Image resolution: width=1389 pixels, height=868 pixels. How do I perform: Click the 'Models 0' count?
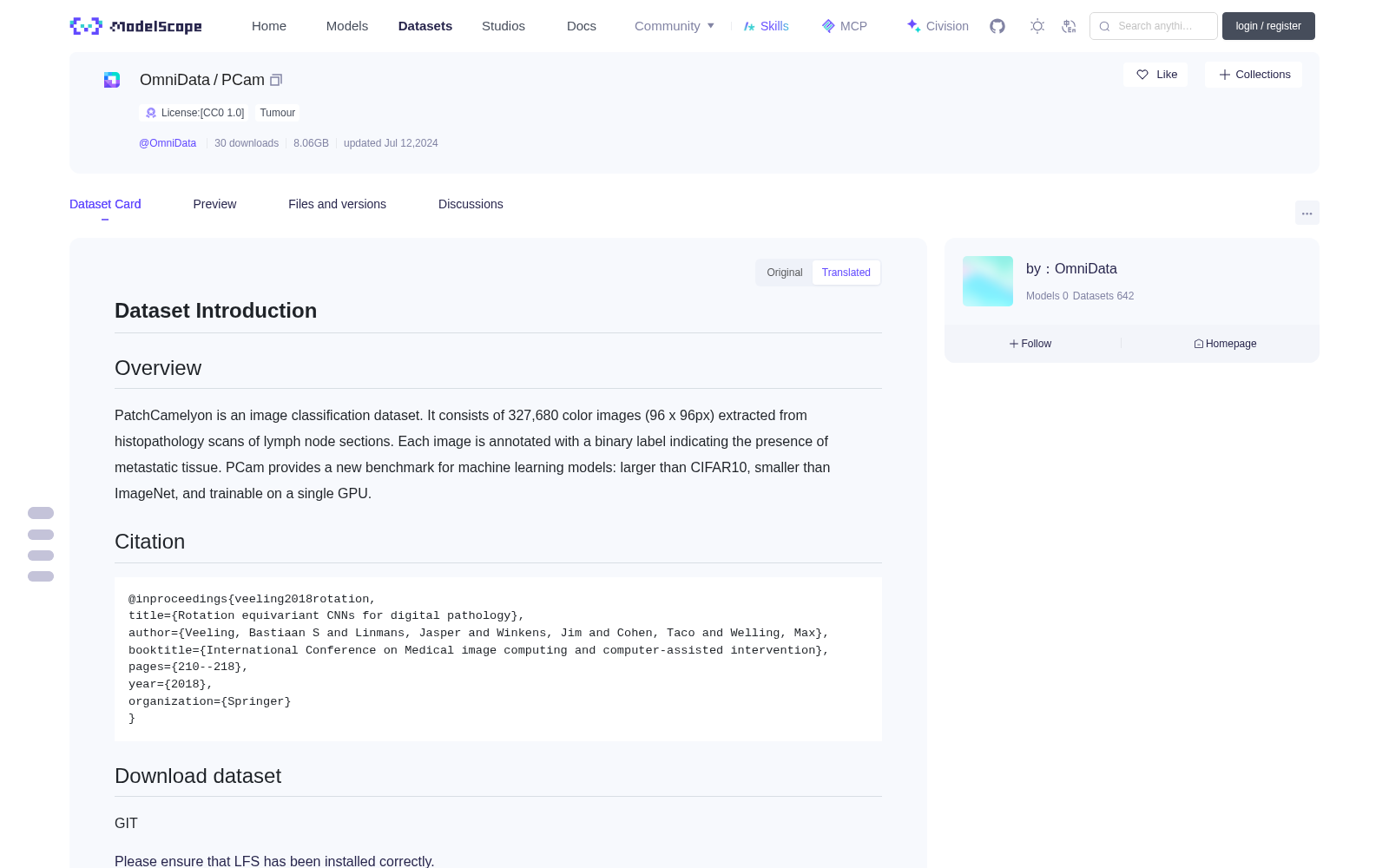click(1047, 296)
